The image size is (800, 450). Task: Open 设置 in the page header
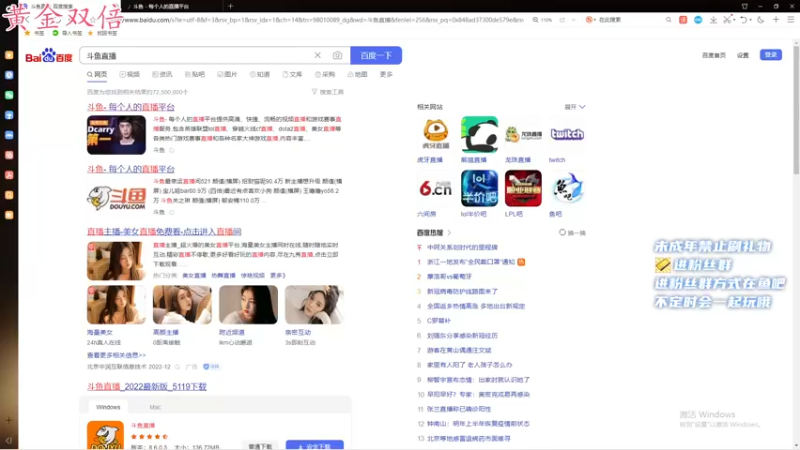(743, 55)
